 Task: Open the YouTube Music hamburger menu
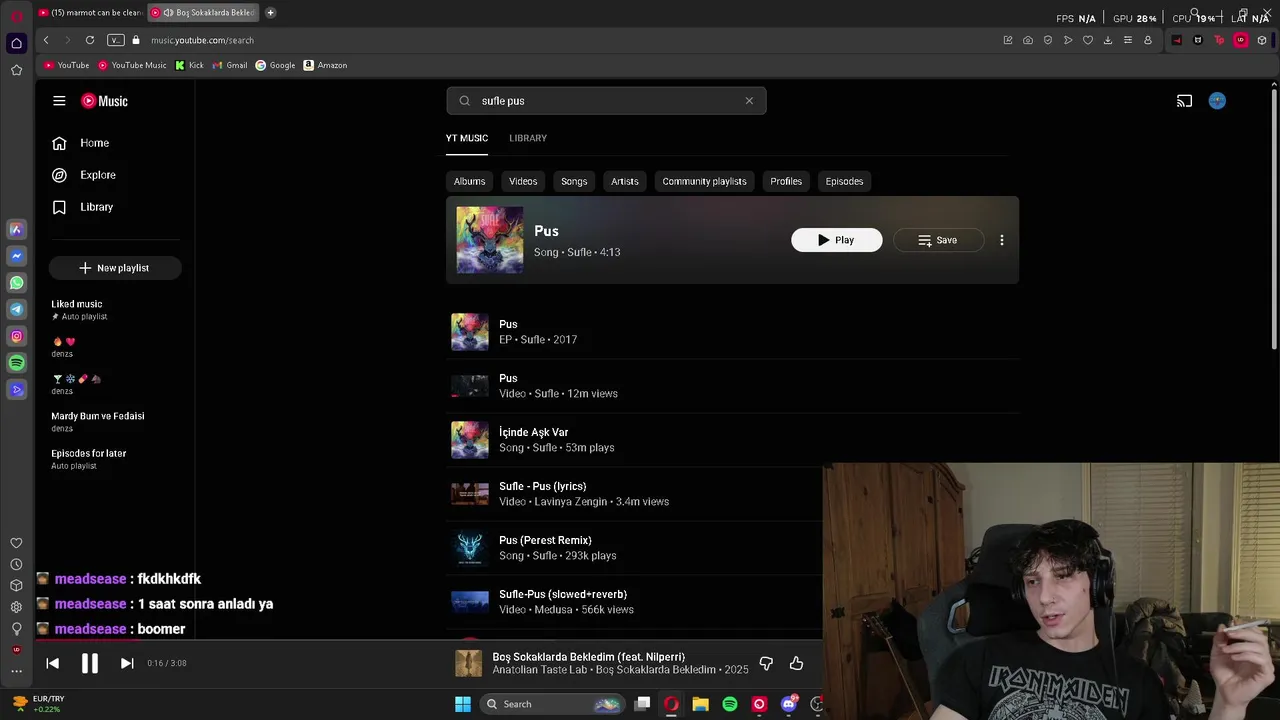(x=59, y=101)
